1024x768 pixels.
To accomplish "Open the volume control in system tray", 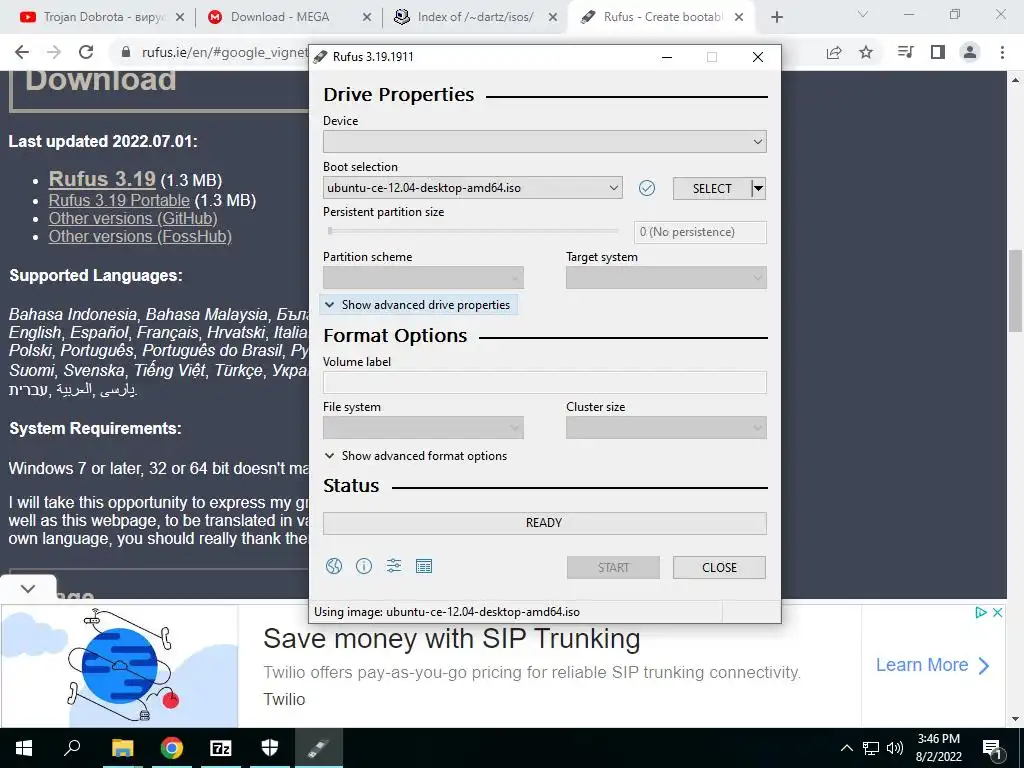I will (x=895, y=748).
